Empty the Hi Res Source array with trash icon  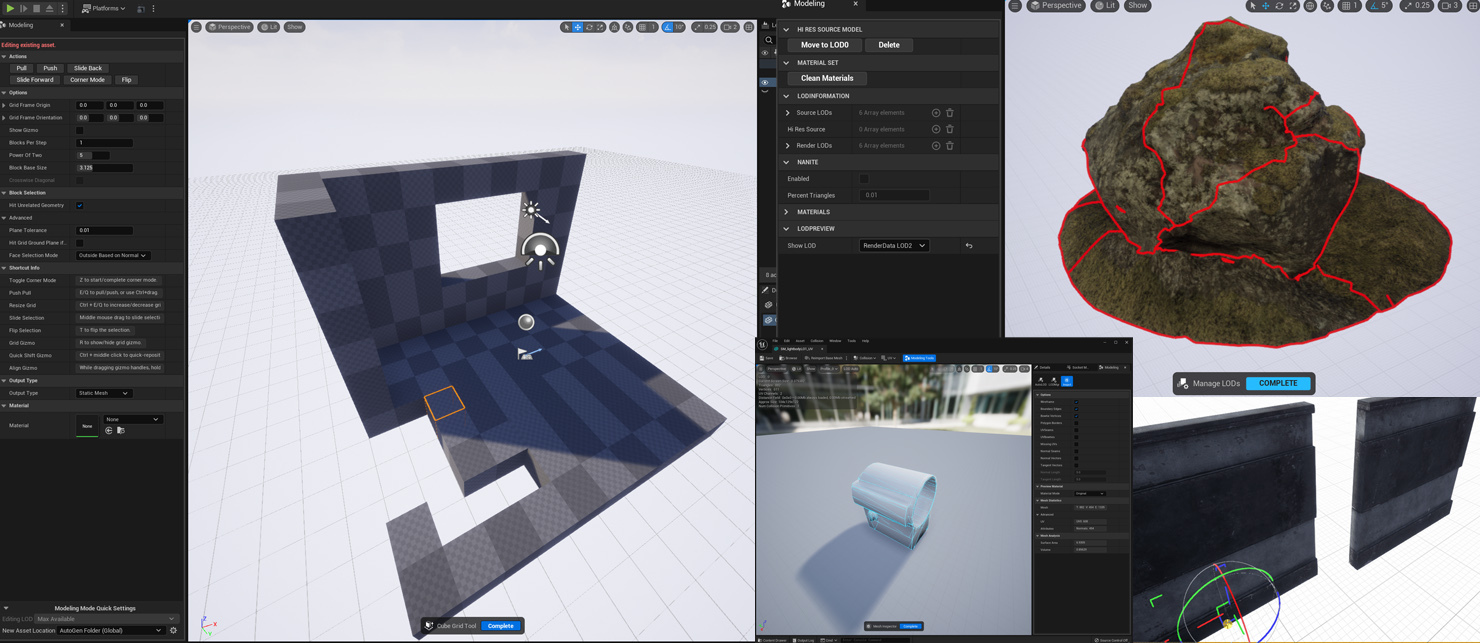(950, 129)
